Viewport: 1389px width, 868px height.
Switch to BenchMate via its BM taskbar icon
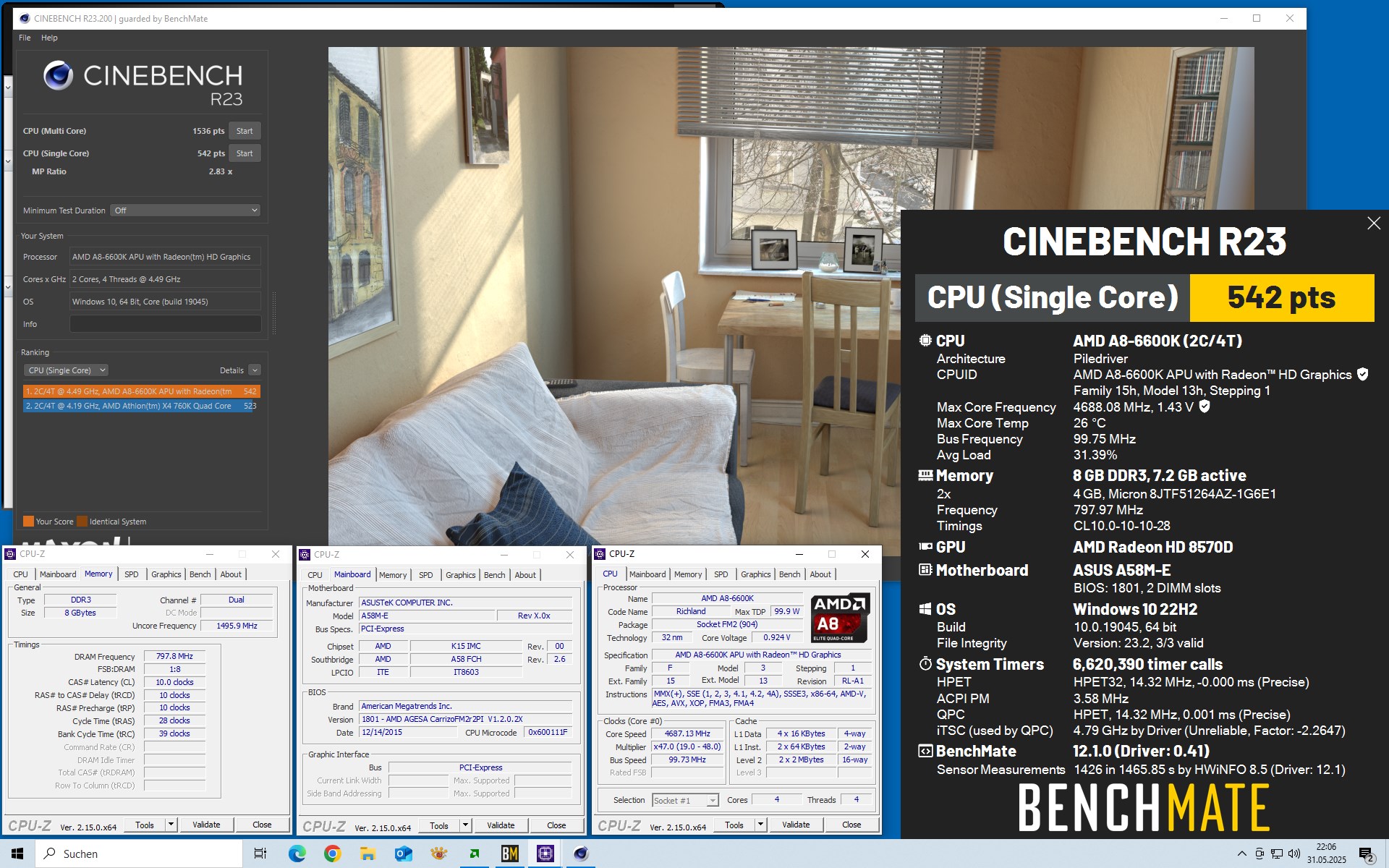[x=509, y=854]
